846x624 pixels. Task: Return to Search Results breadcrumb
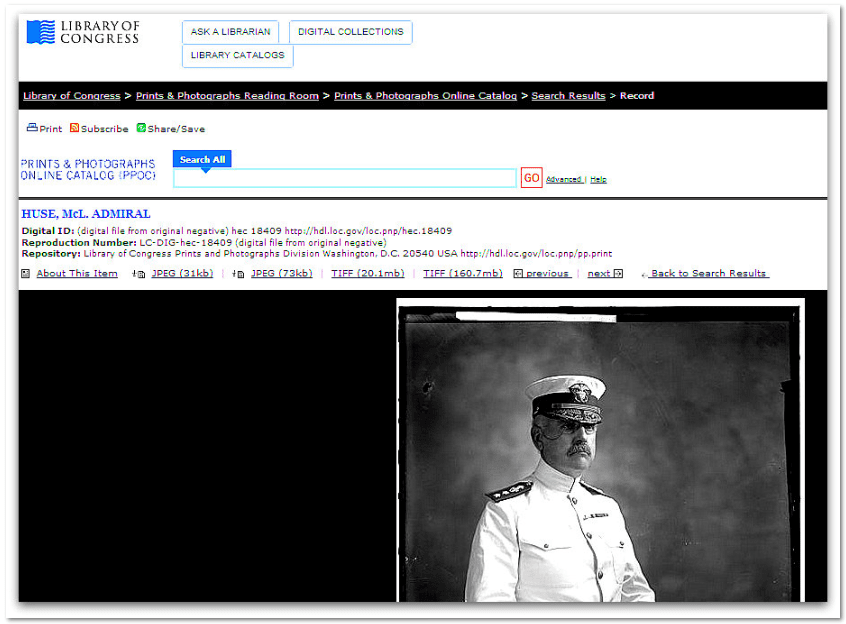[568, 95]
